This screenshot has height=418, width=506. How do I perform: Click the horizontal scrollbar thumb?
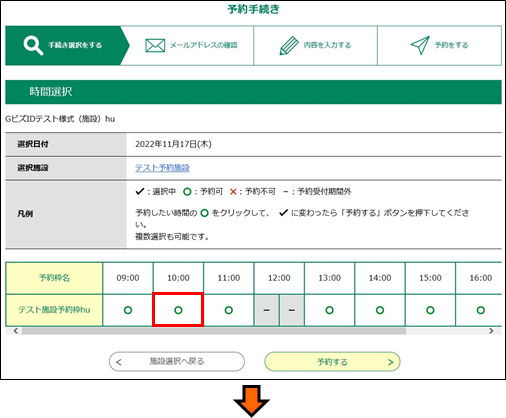tap(214, 331)
